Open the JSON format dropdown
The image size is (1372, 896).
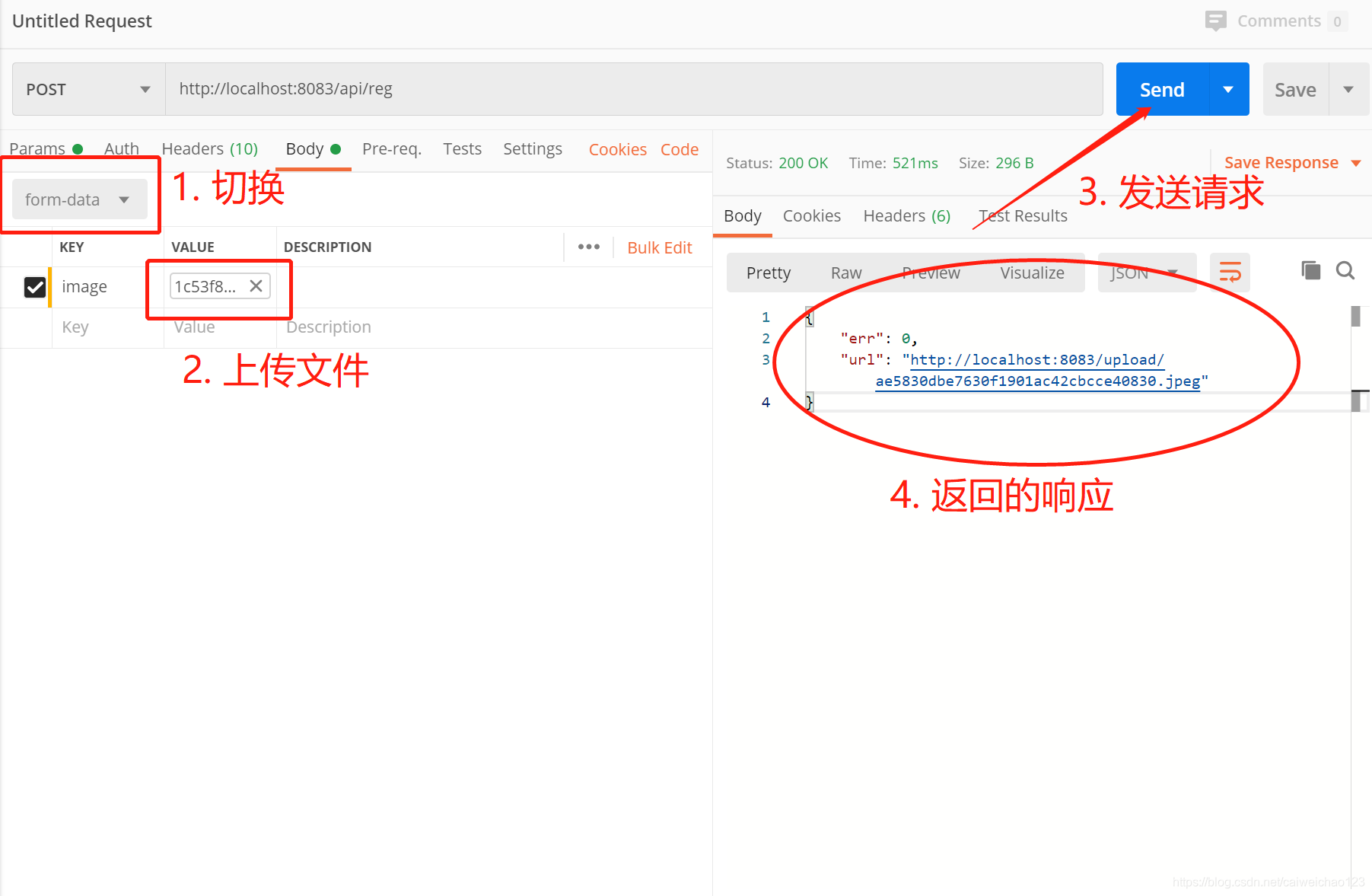tap(1147, 273)
